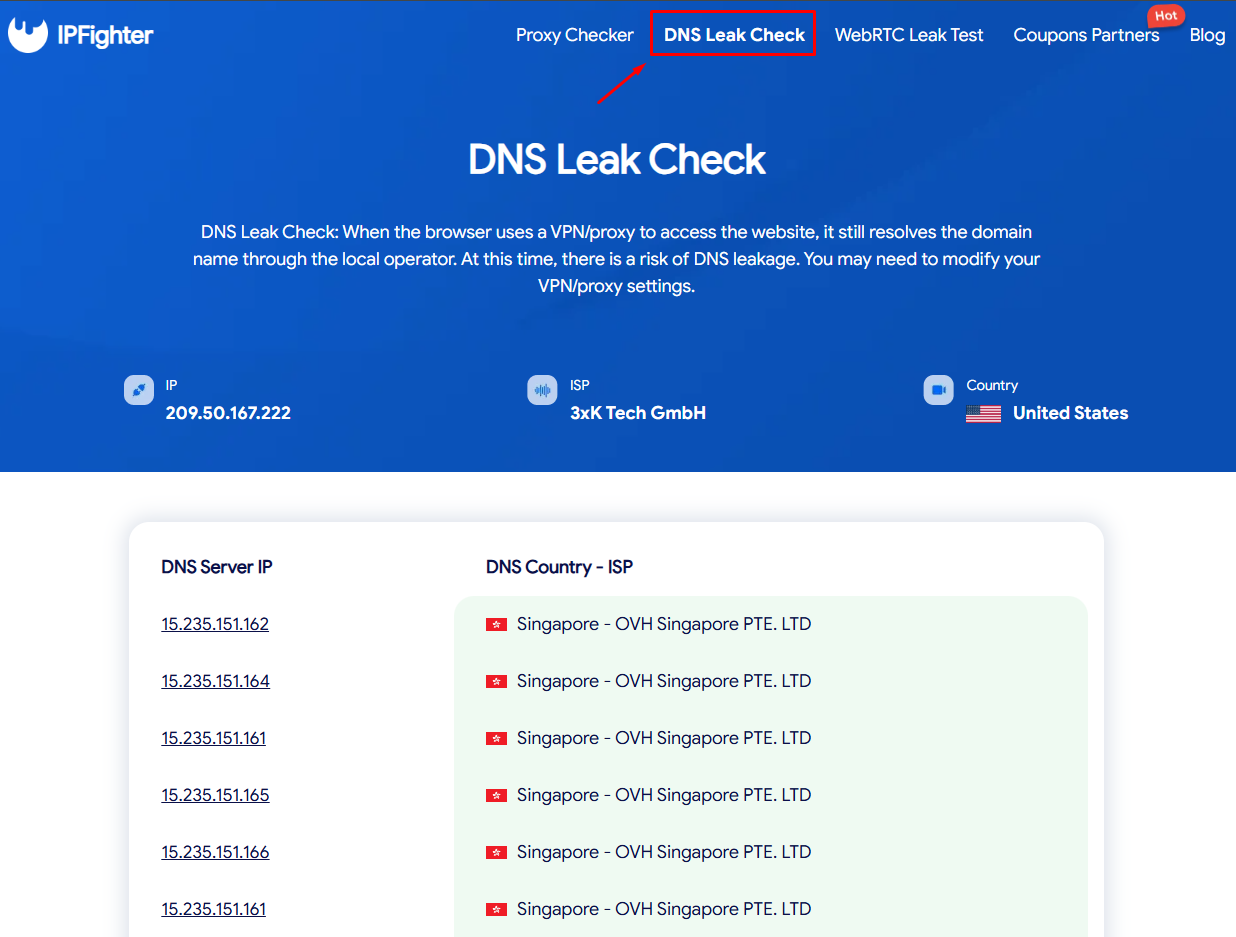Open the Blog menu item
Screen dimensions: 1236x937
click(x=1207, y=35)
